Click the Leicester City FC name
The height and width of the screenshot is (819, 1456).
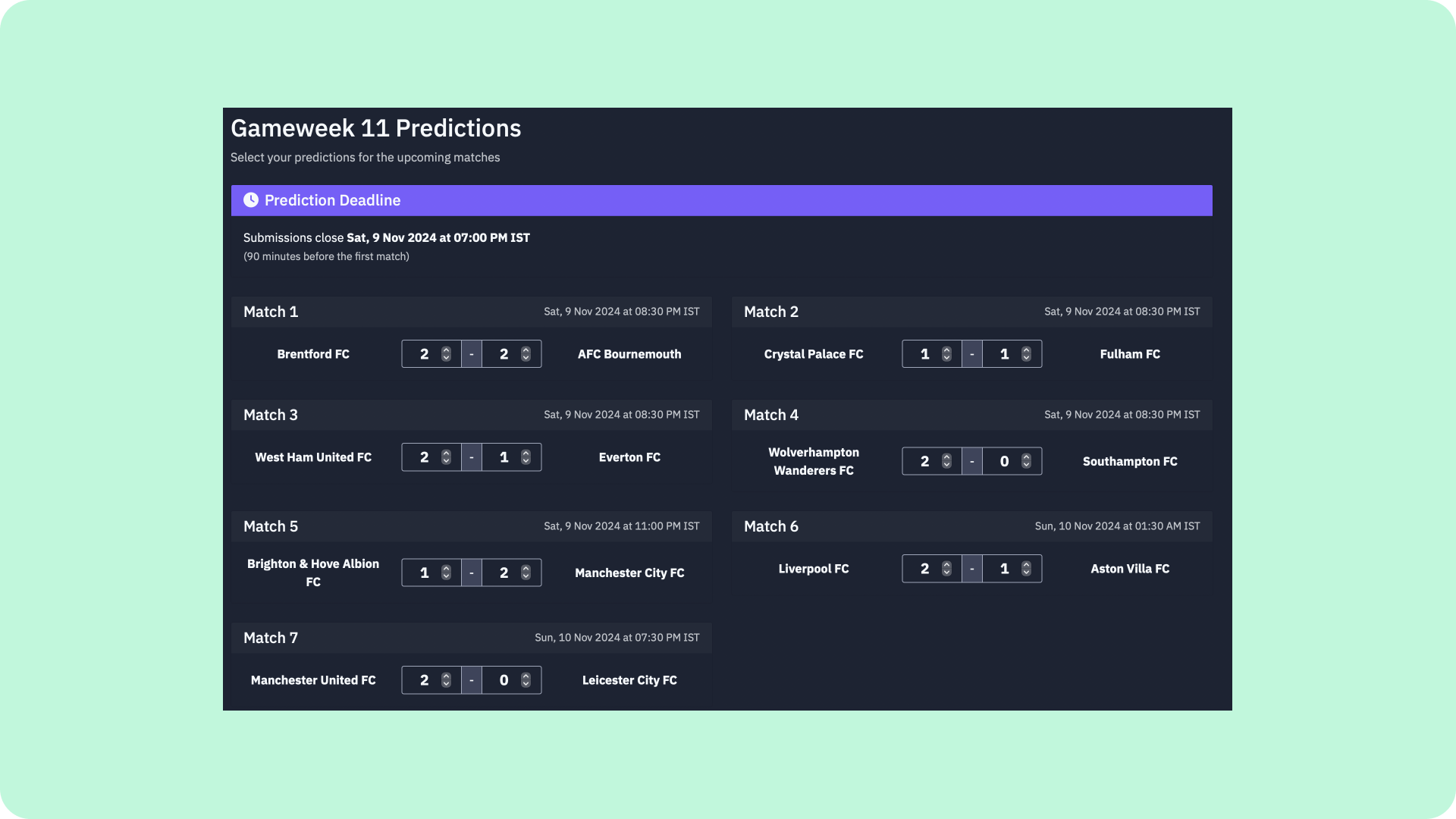(x=629, y=680)
